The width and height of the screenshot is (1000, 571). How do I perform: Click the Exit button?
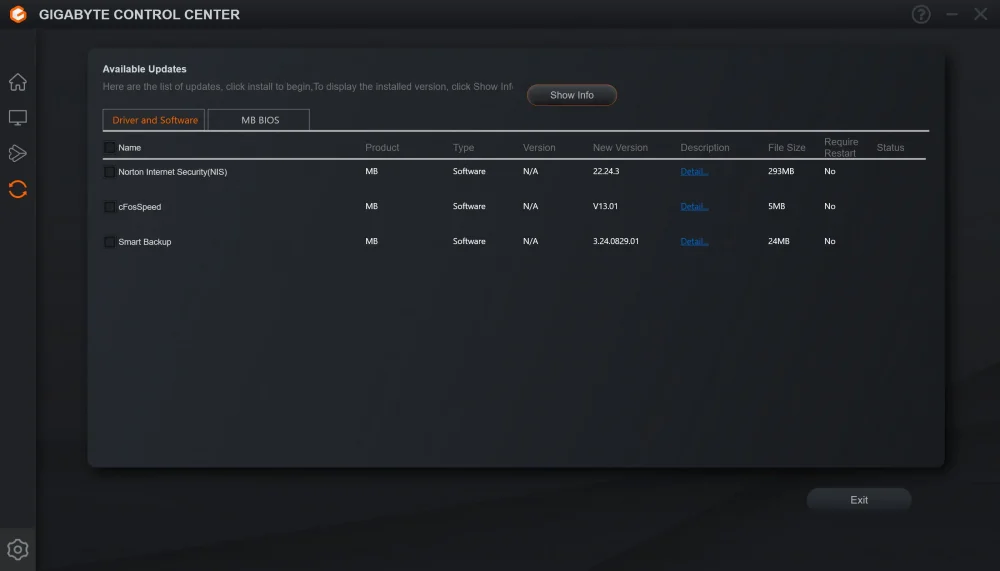858,500
